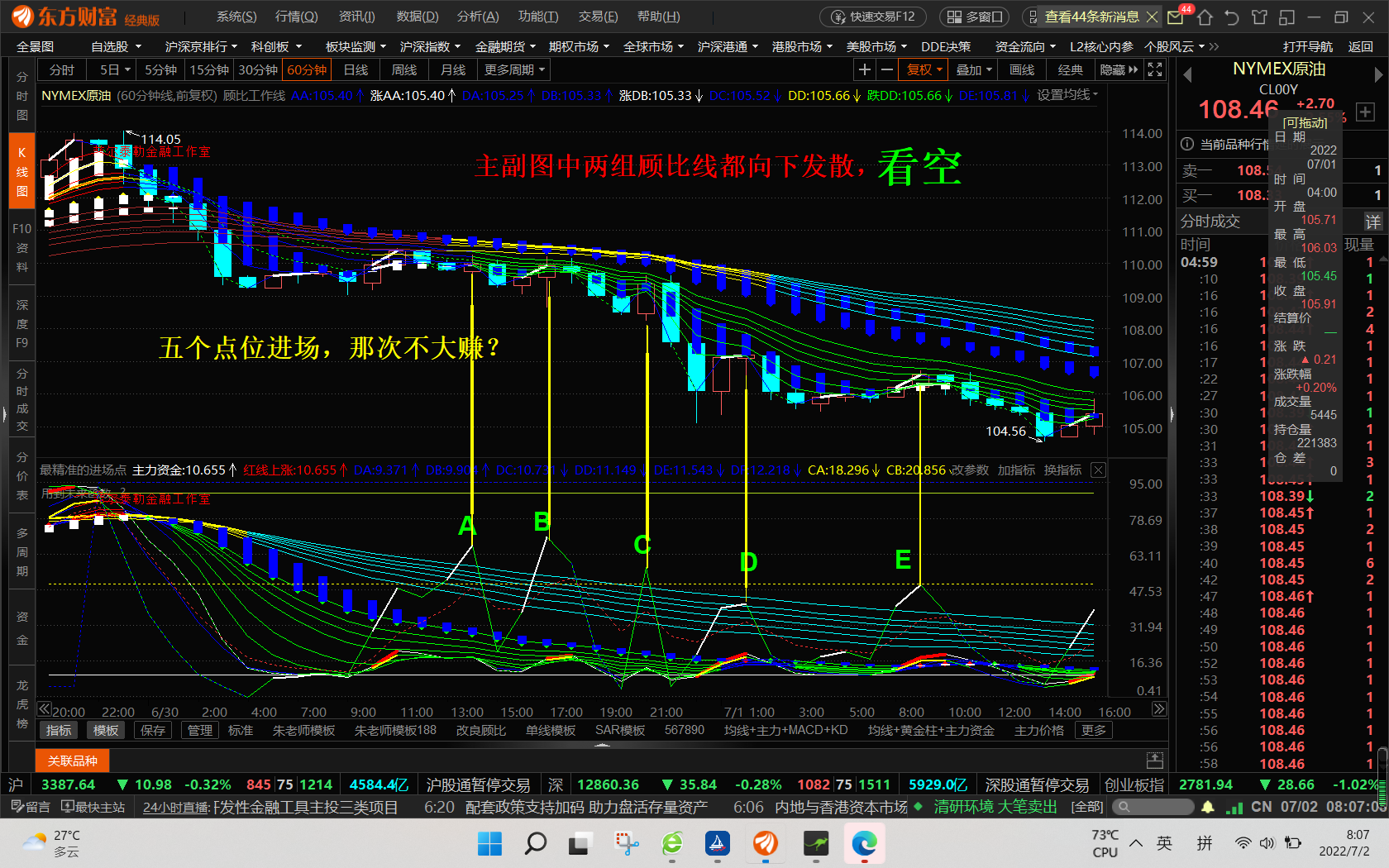The image size is (1389, 868).
Task: Click the 多窗口 multi-window button
Action: click(x=976, y=17)
